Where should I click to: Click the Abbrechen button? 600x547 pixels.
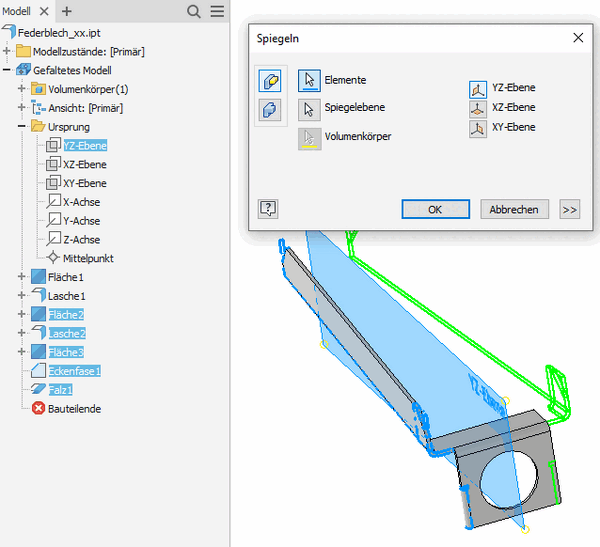514,209
